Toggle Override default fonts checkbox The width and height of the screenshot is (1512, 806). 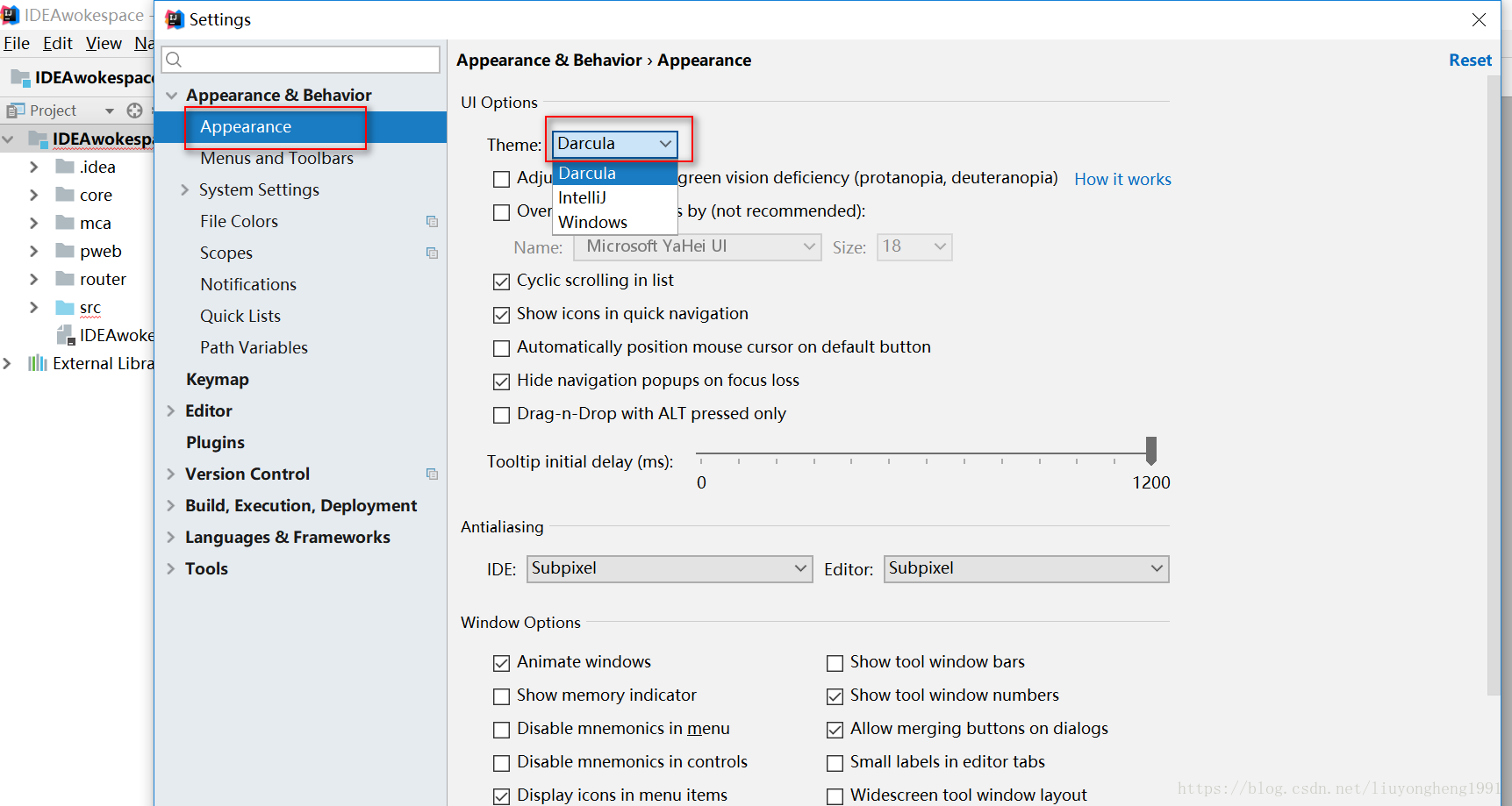pyautogui.click(x=501, y=212)
